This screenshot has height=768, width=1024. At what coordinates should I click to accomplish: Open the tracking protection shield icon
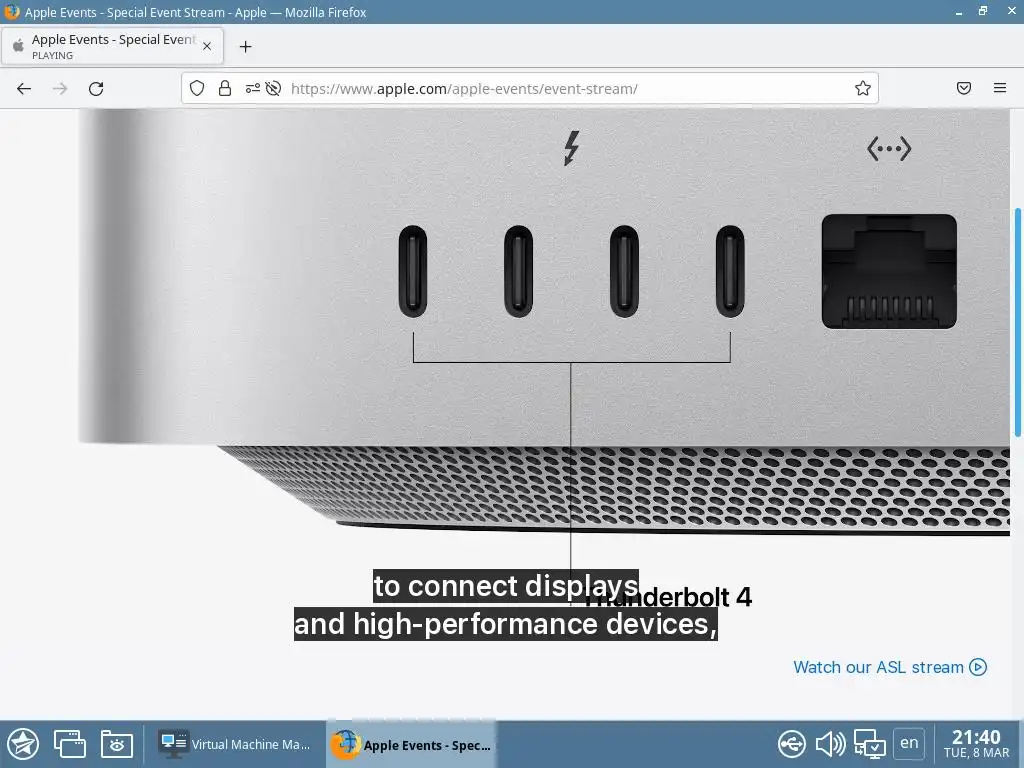[x=197, y=88]
